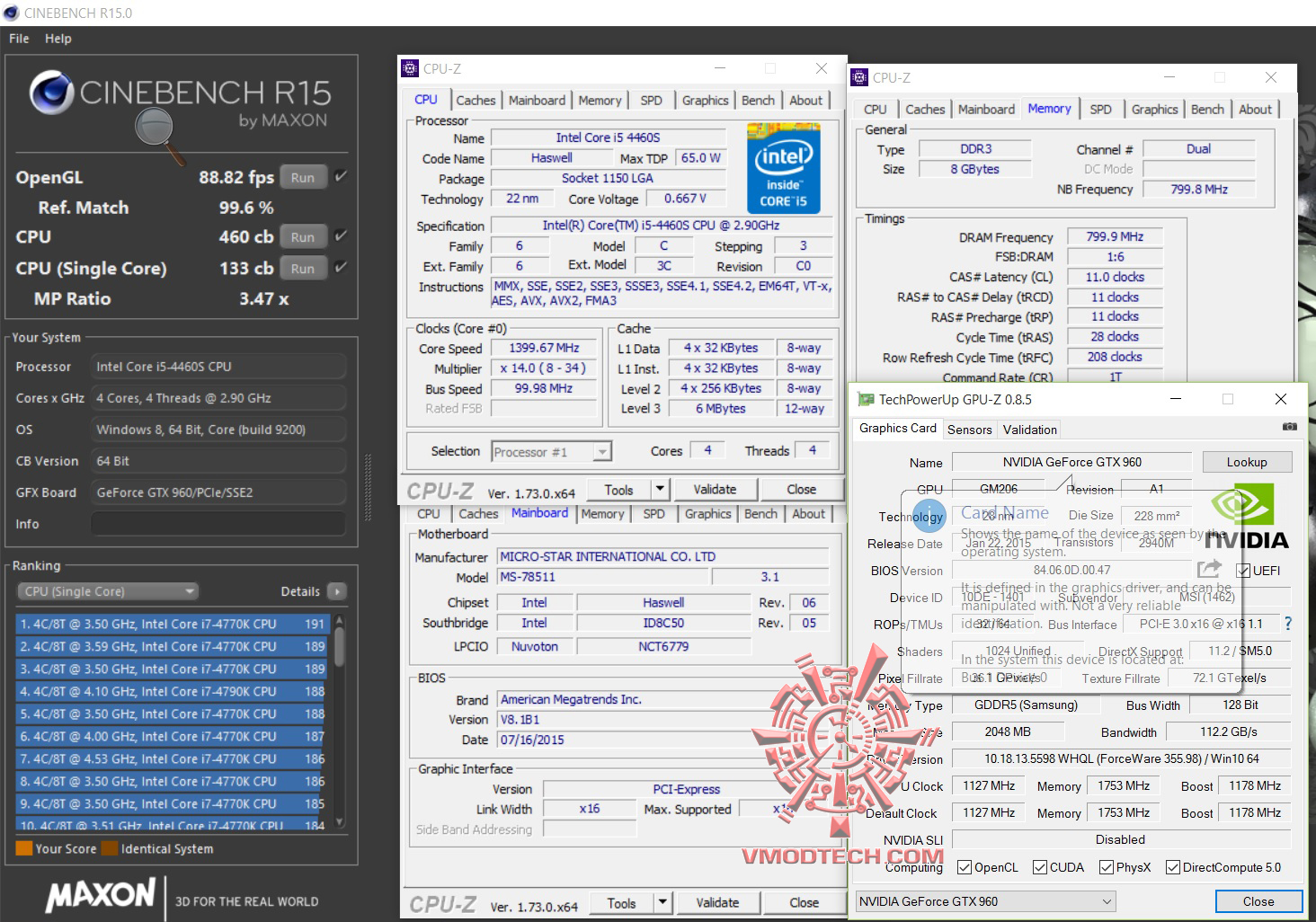Run the CPU (Single Core) benchmark
The image size is (1316, 922).
pyautogui.click(x=303, y=268)
